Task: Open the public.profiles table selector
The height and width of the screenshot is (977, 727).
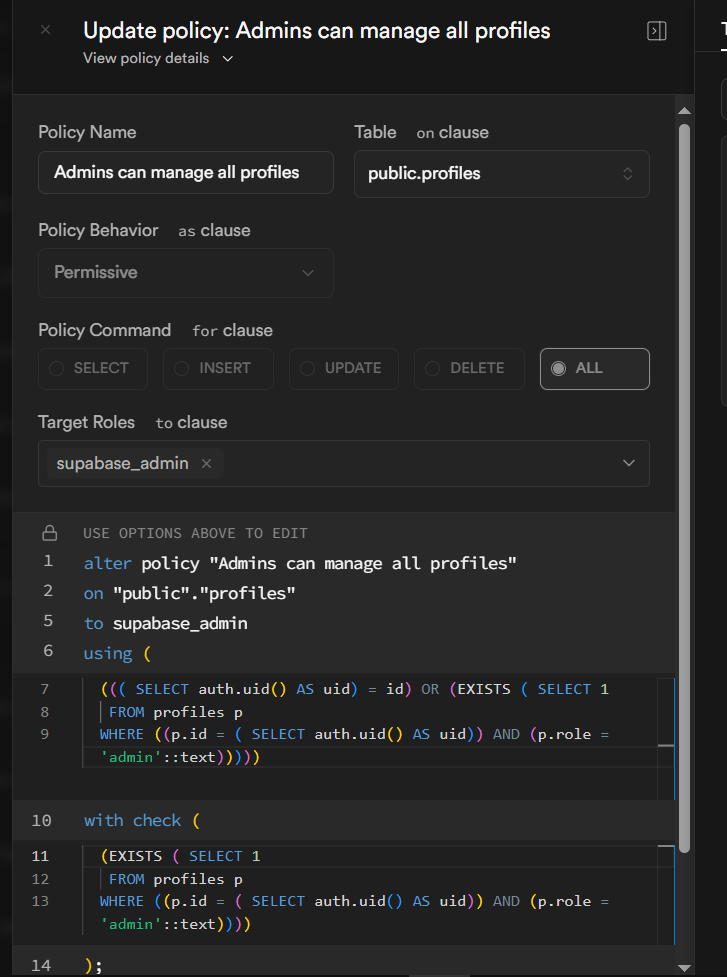Action: pos(501,174)
